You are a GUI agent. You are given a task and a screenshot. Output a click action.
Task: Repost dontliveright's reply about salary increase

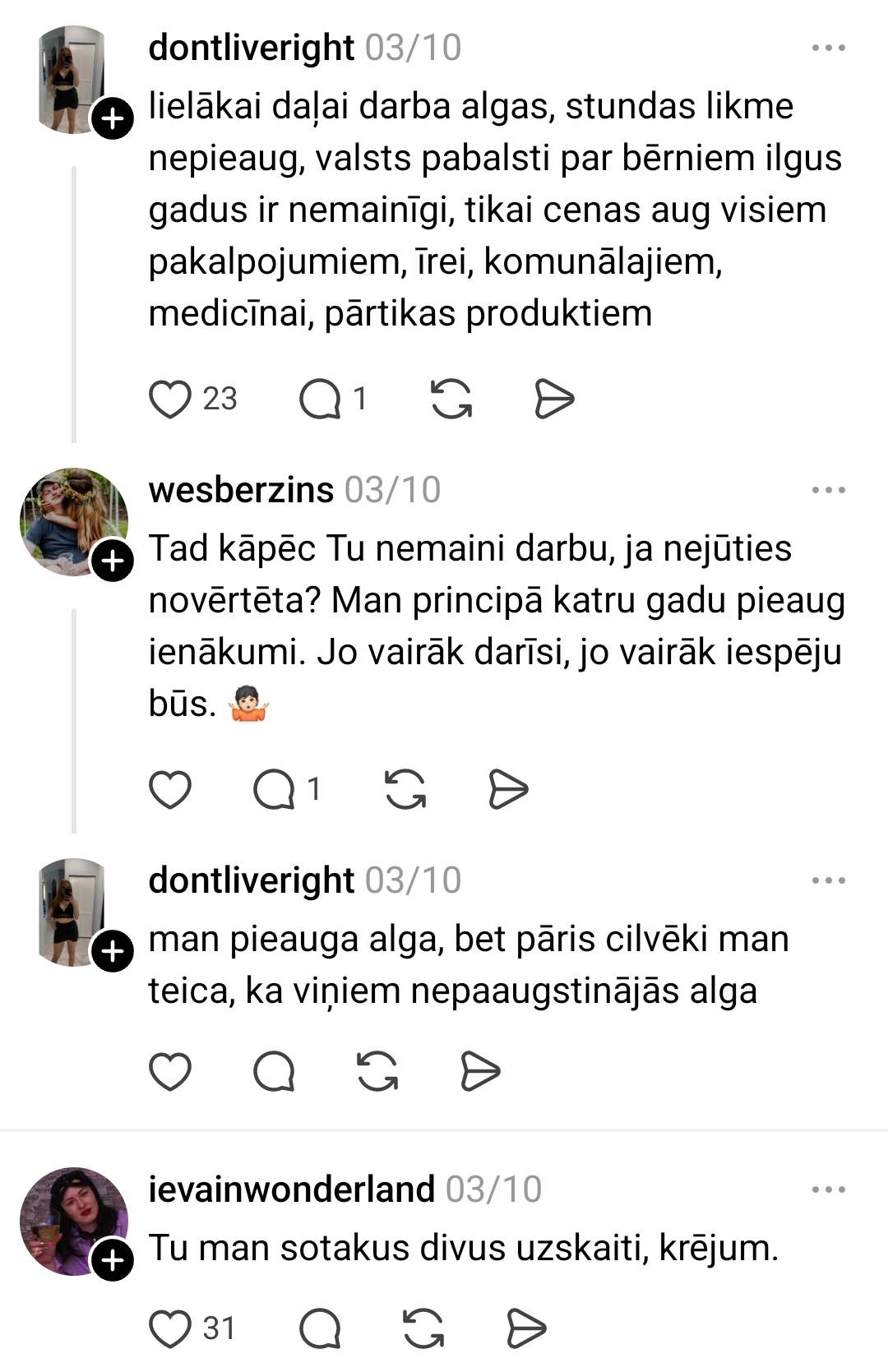[x=377, y=1072]
